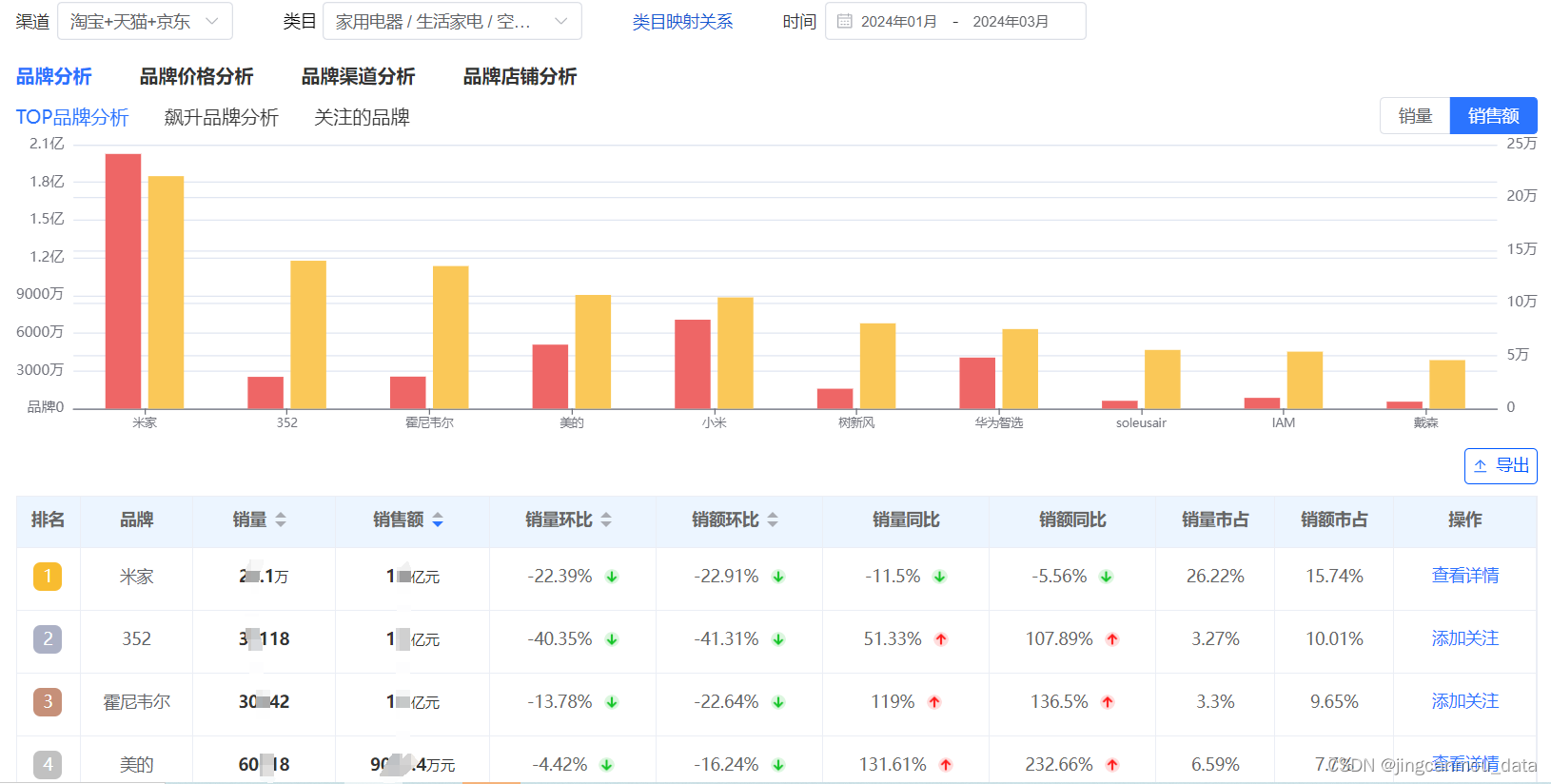
Task: Click 添加关注 link in 352 row
Action: pos(1465,638)
